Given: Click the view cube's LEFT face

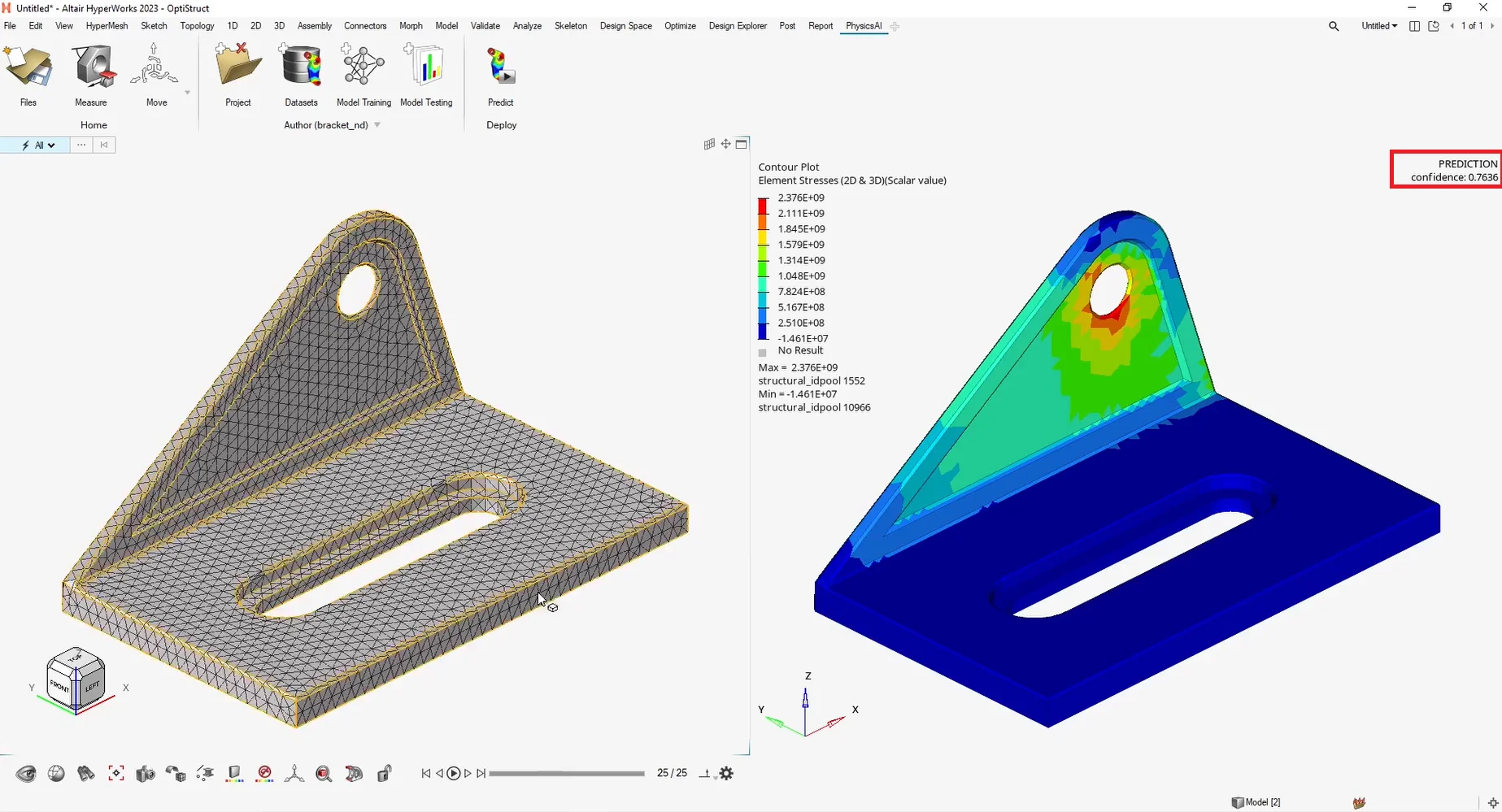Looking at the screenshot, I should 92,686.
